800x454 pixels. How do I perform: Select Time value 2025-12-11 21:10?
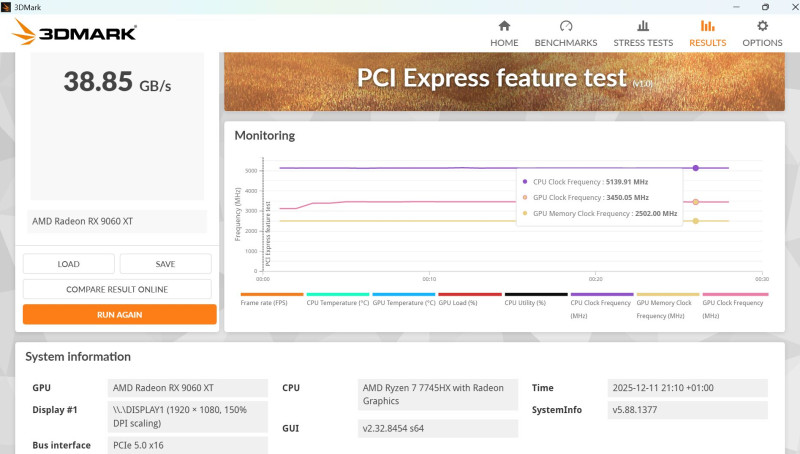pyautogui.click(x=688, y=388)
